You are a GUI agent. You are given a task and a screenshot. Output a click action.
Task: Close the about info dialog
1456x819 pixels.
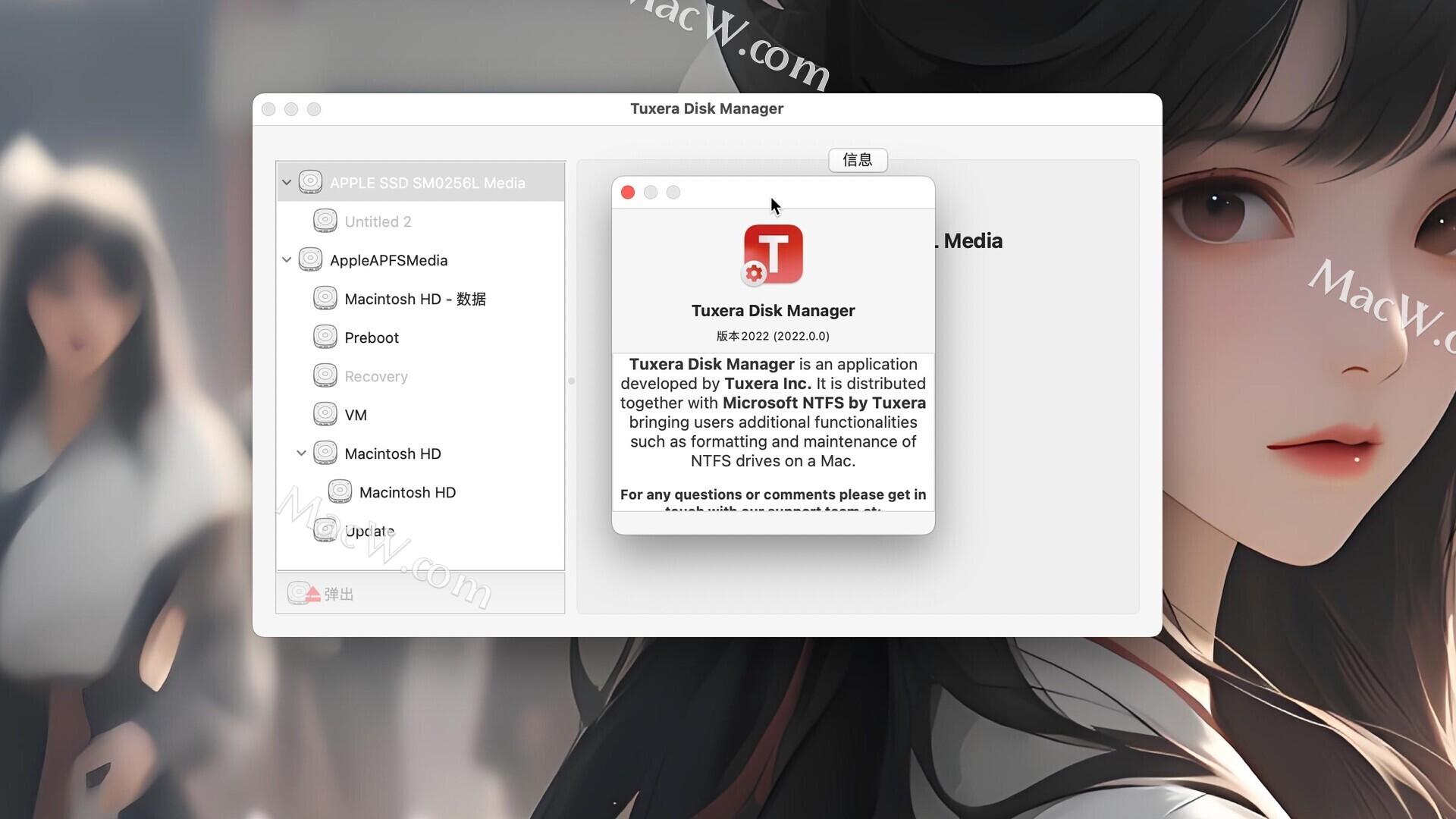629,192
